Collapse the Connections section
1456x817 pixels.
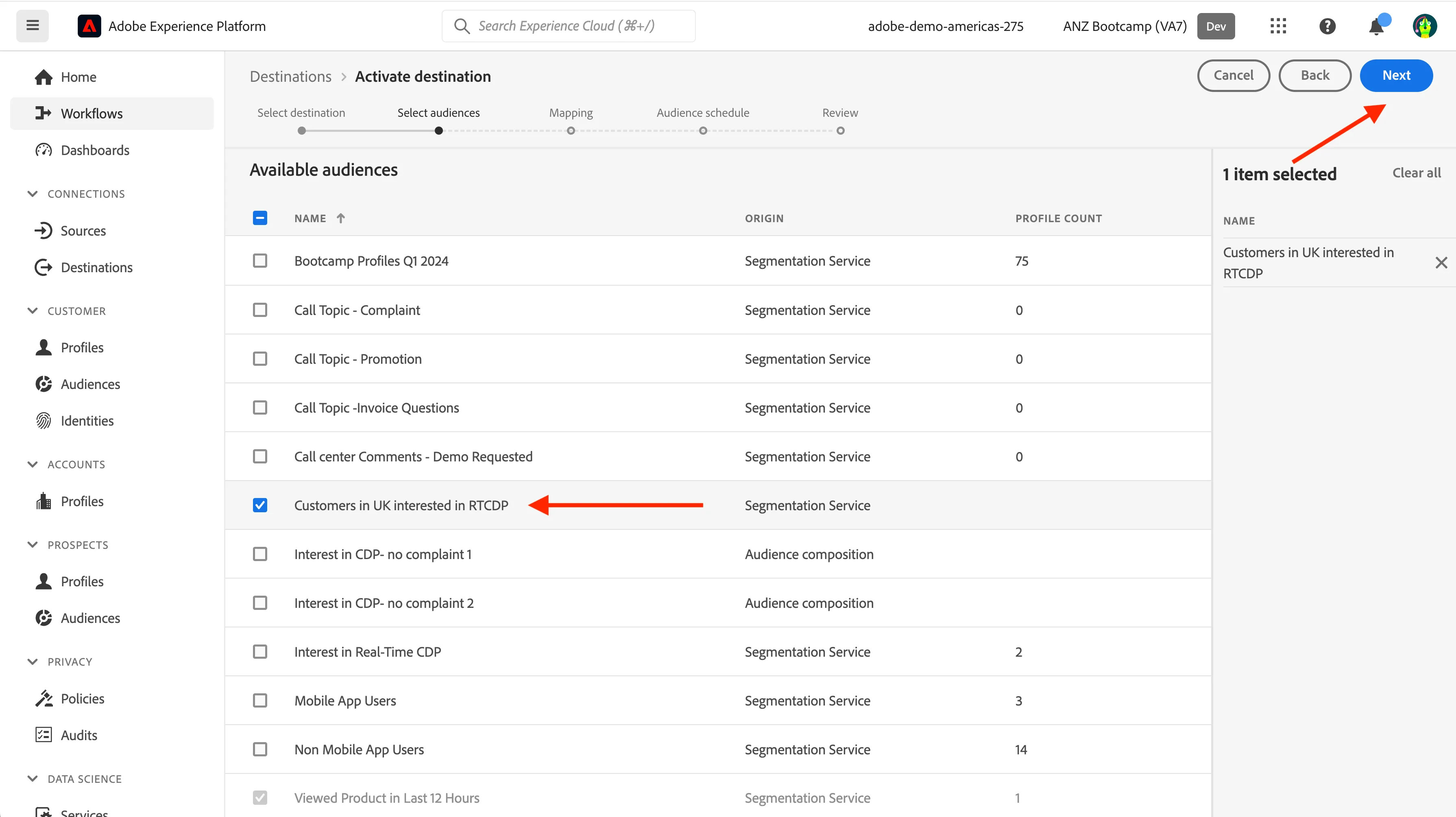tap(33, 194)
